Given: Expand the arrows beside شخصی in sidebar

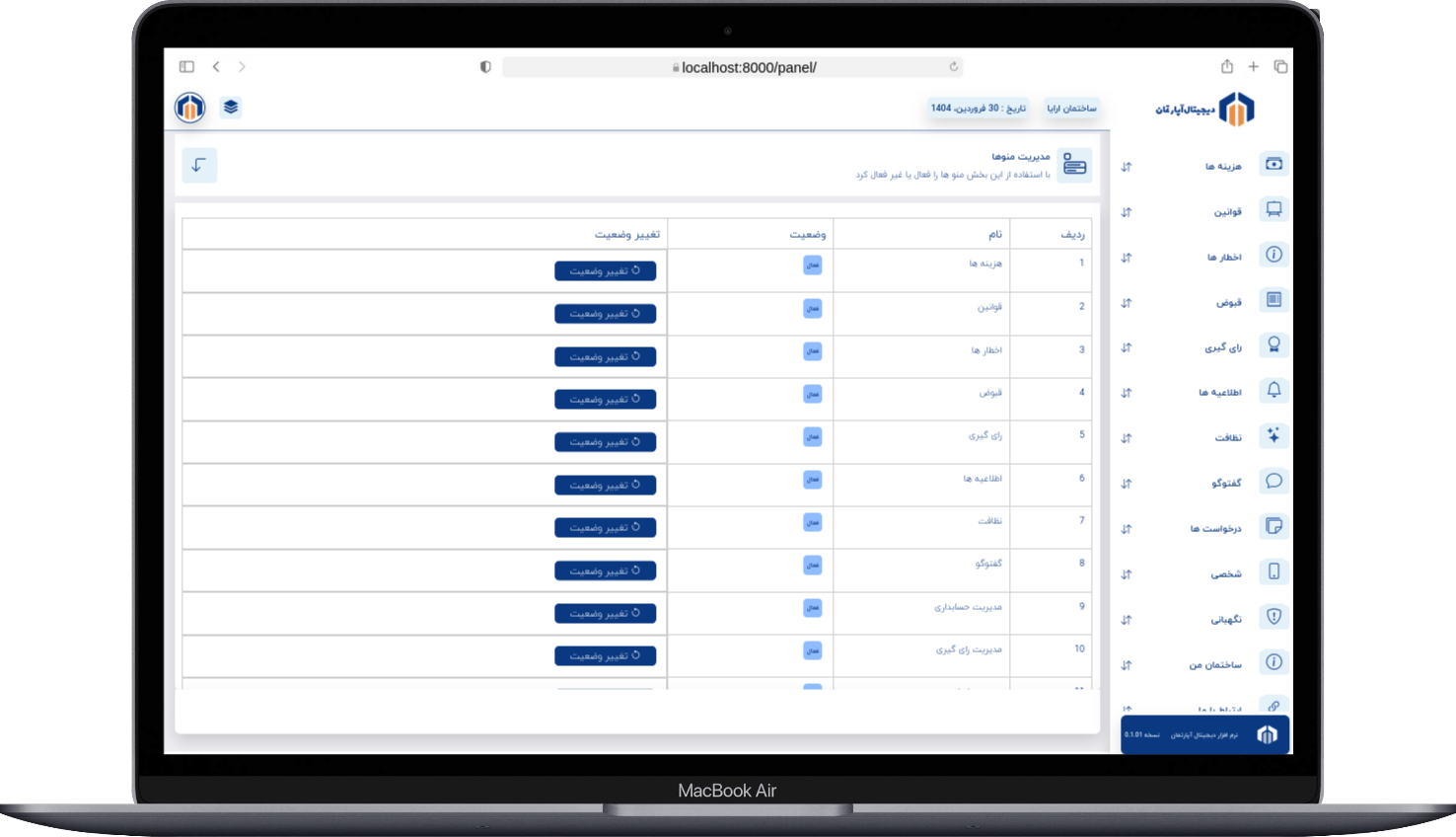Looking at the screenshot, I should click(x=1127, y=574).
